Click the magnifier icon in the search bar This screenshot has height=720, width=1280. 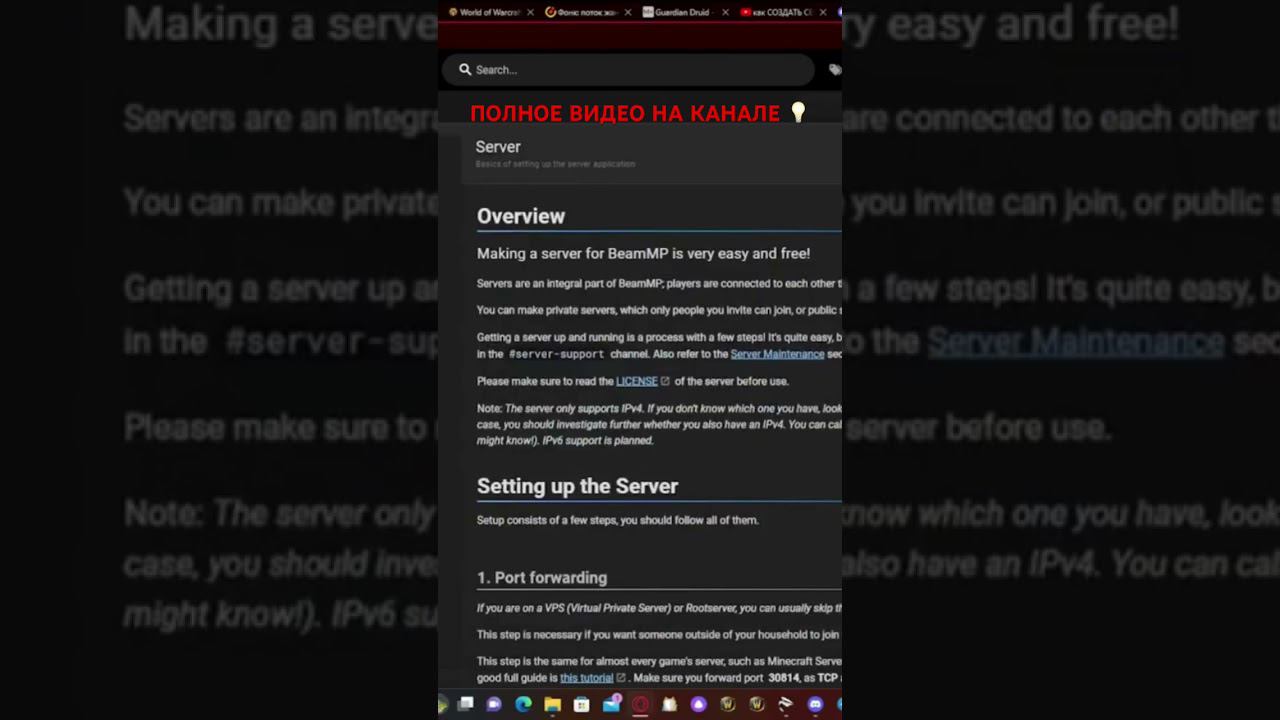[x=465, y=70]
